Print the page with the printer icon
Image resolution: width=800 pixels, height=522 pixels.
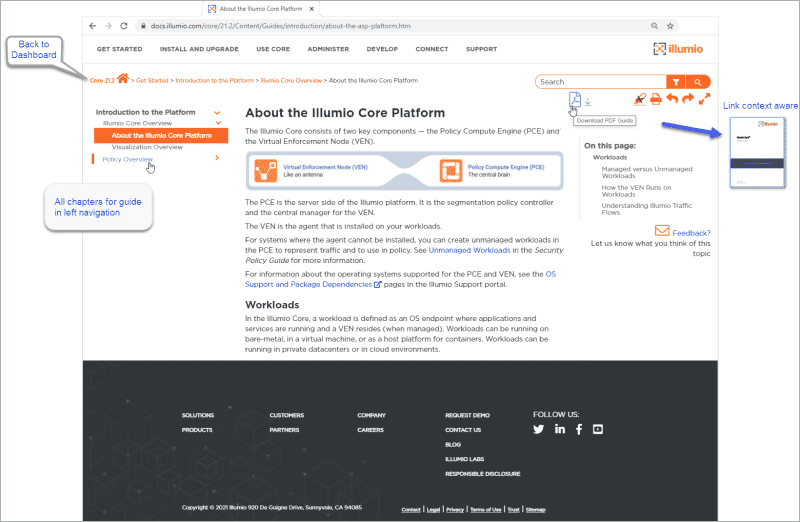pyautogui.click(x=656, y=99)
